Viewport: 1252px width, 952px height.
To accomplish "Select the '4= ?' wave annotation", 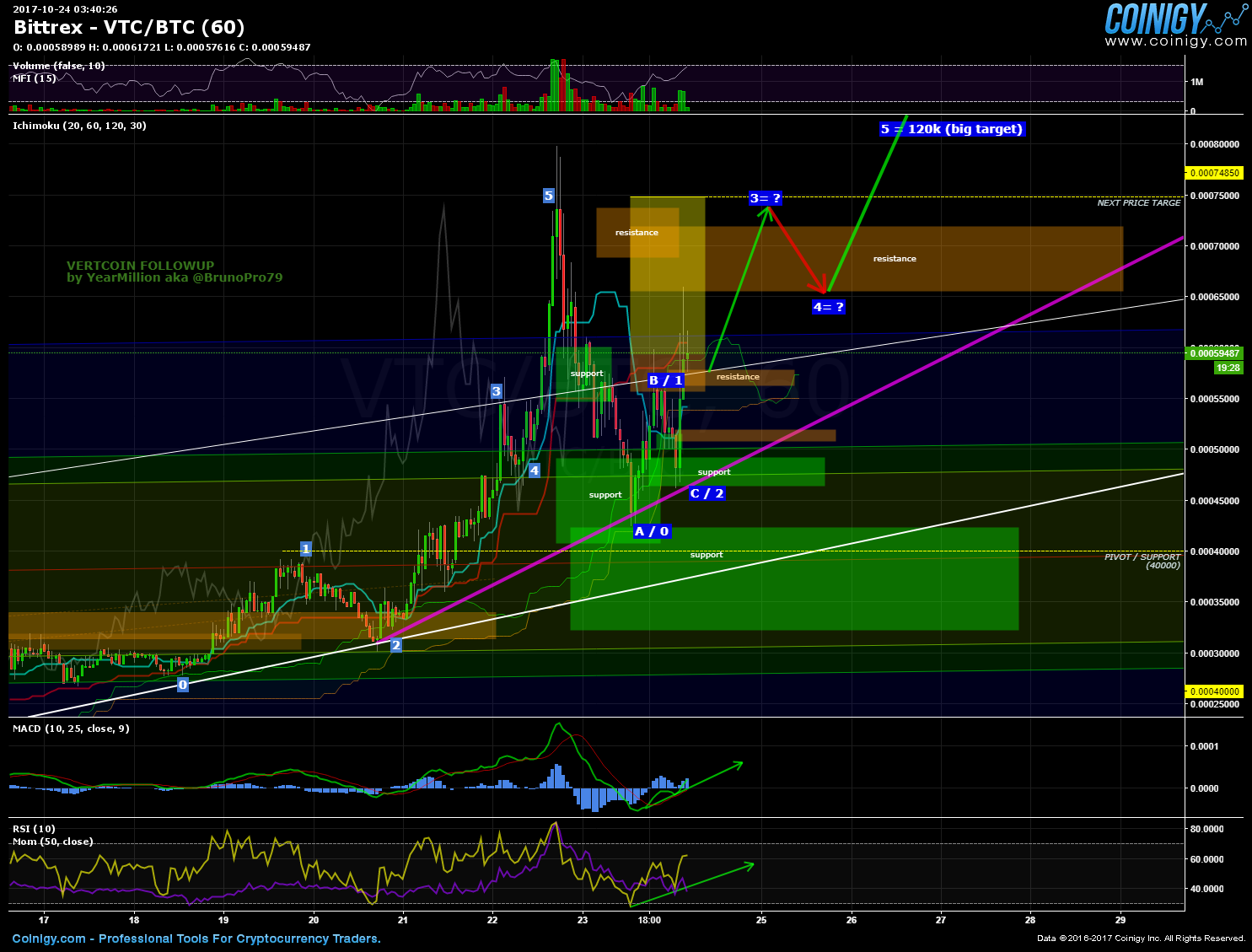I will (x=829, y=307).
